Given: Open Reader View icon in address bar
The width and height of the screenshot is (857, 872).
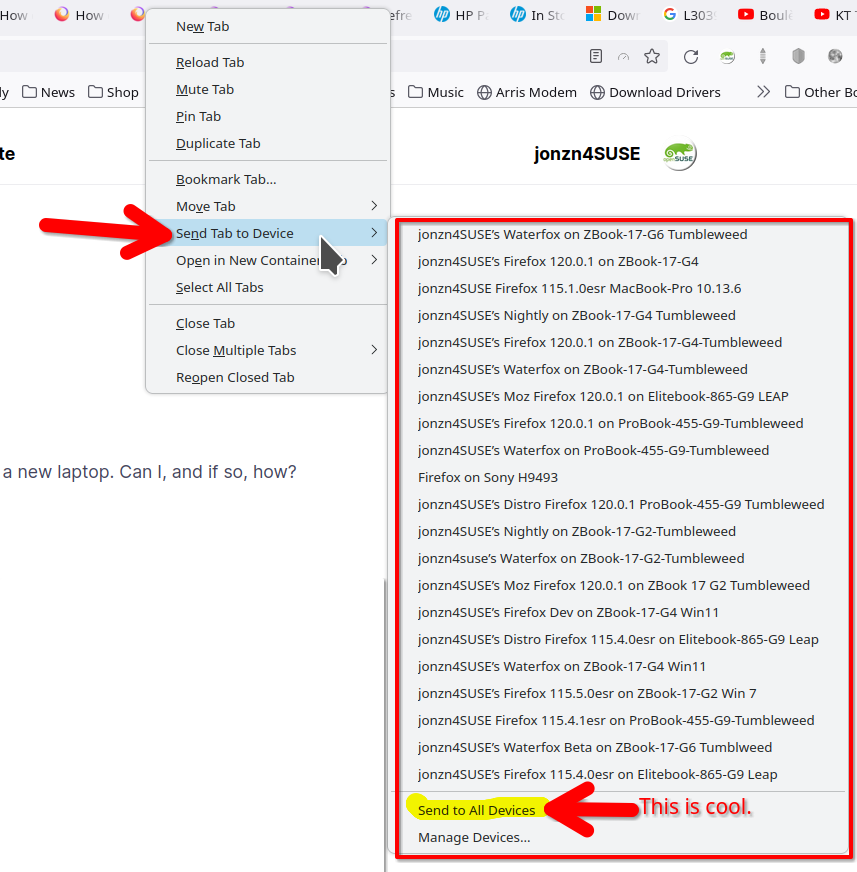Looking at the screenshot, I should pos(596,56).
